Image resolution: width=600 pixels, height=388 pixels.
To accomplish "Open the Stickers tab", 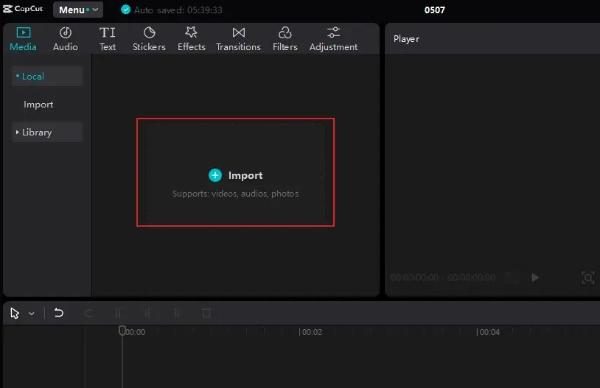I will coord(149,39).
